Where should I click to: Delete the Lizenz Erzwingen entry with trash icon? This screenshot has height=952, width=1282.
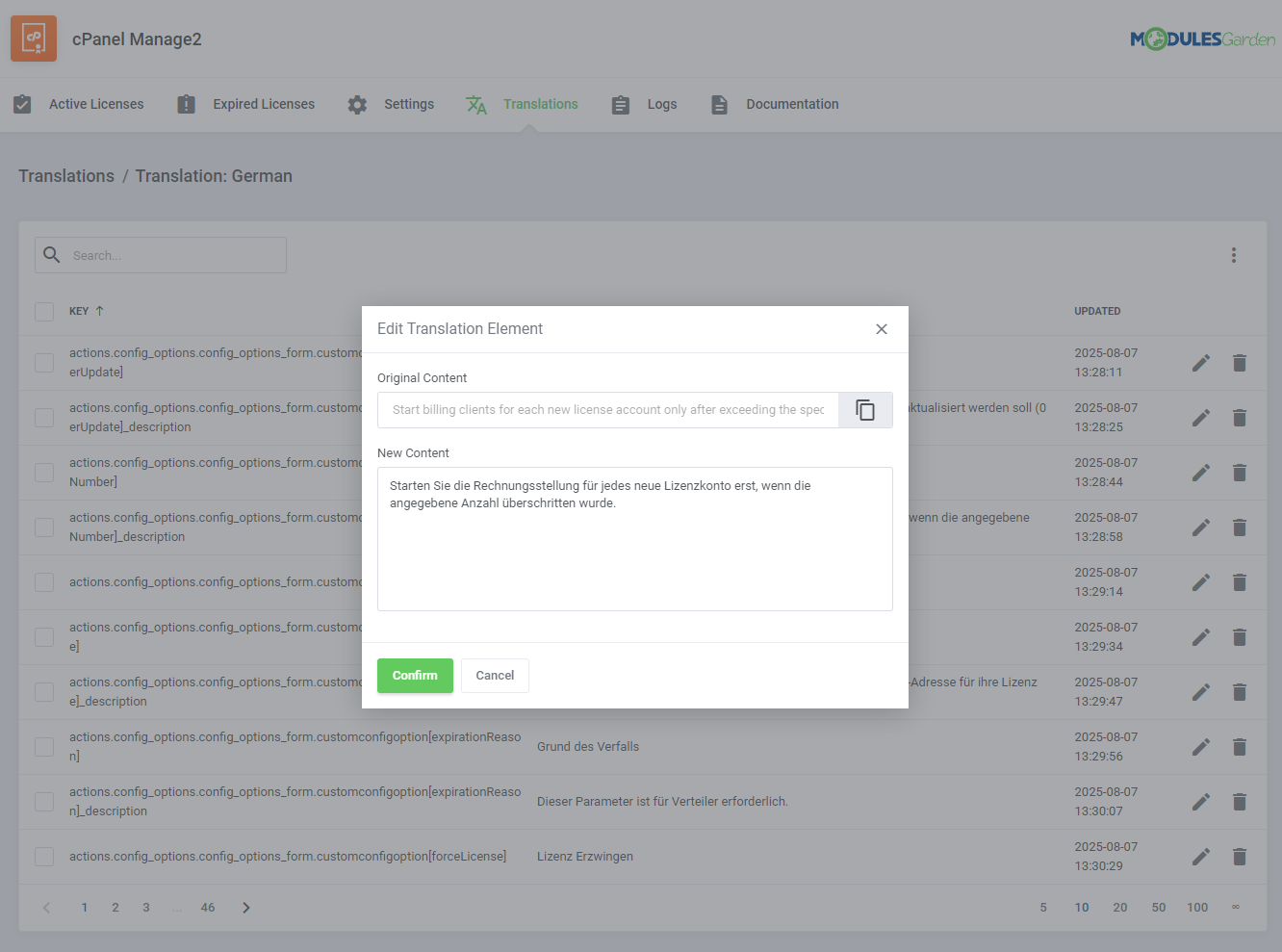[x=1240, y=856]
